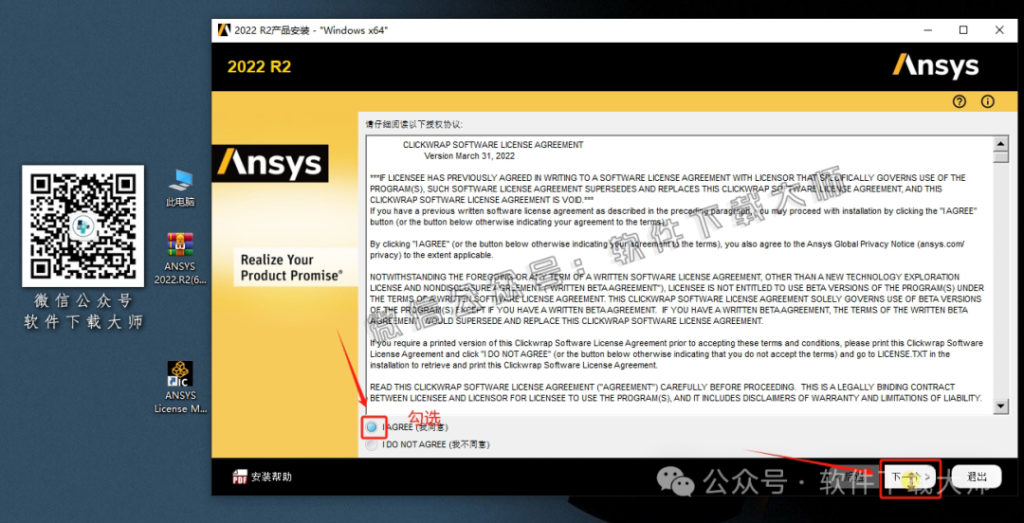Click the license text scrollbar thumb
Image resolution: width=1024 pixels, height=523 pixels.
click(1000, 157)
